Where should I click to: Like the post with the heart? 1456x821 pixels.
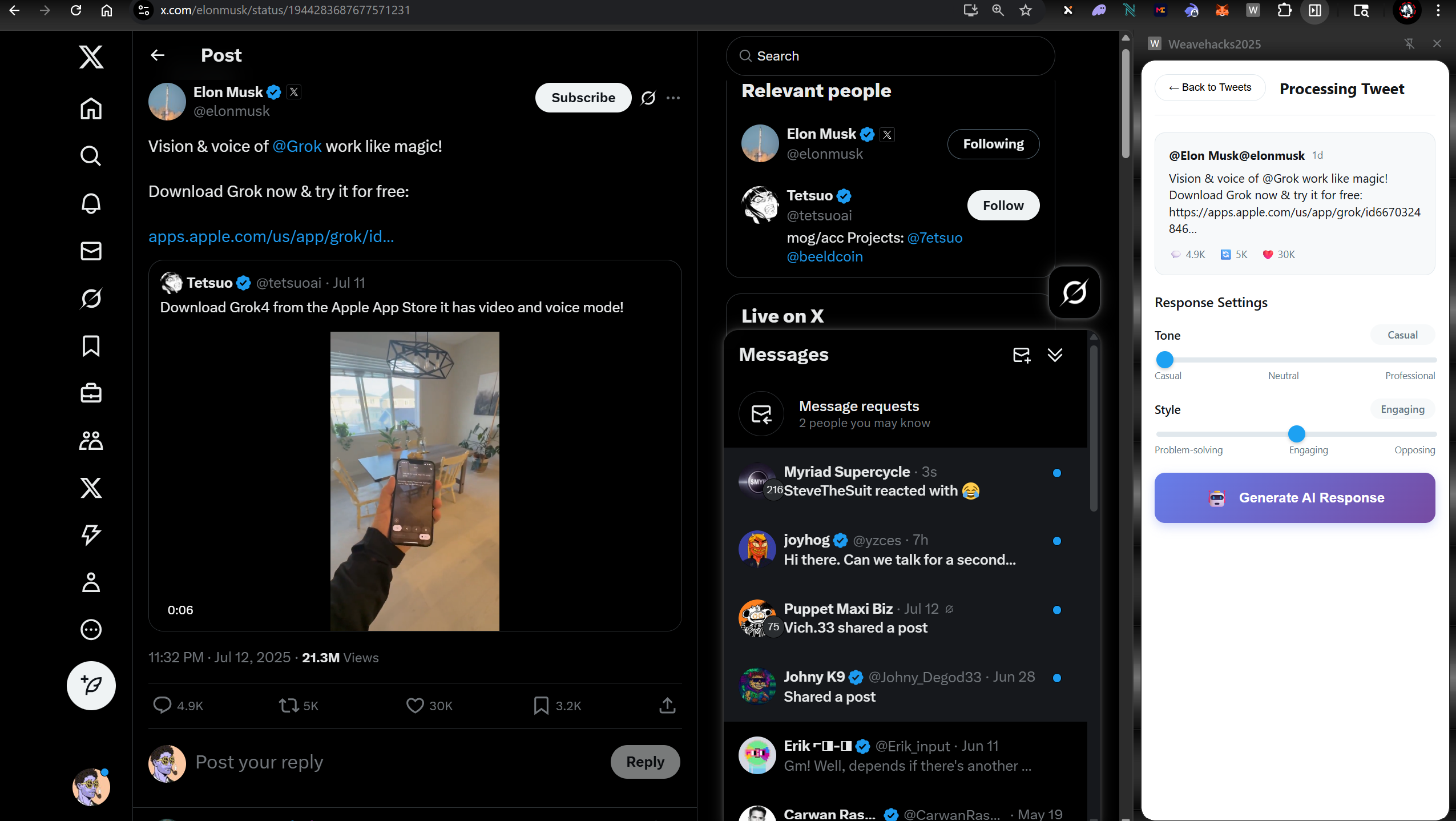[415, 706]
